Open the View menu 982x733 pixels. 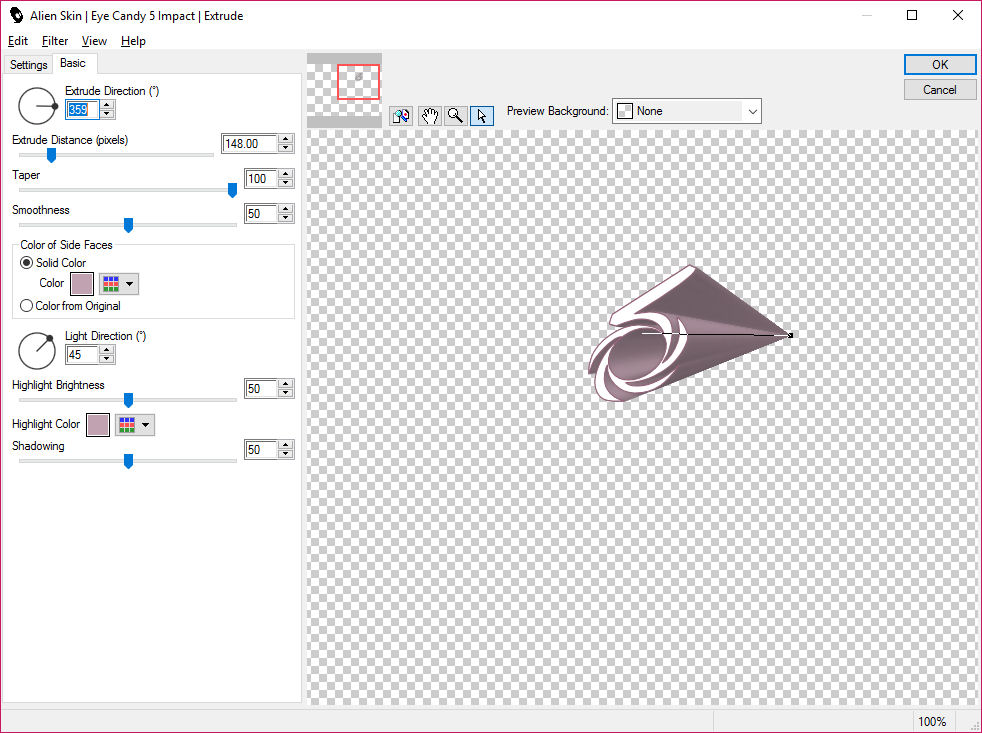pos(94,41)
